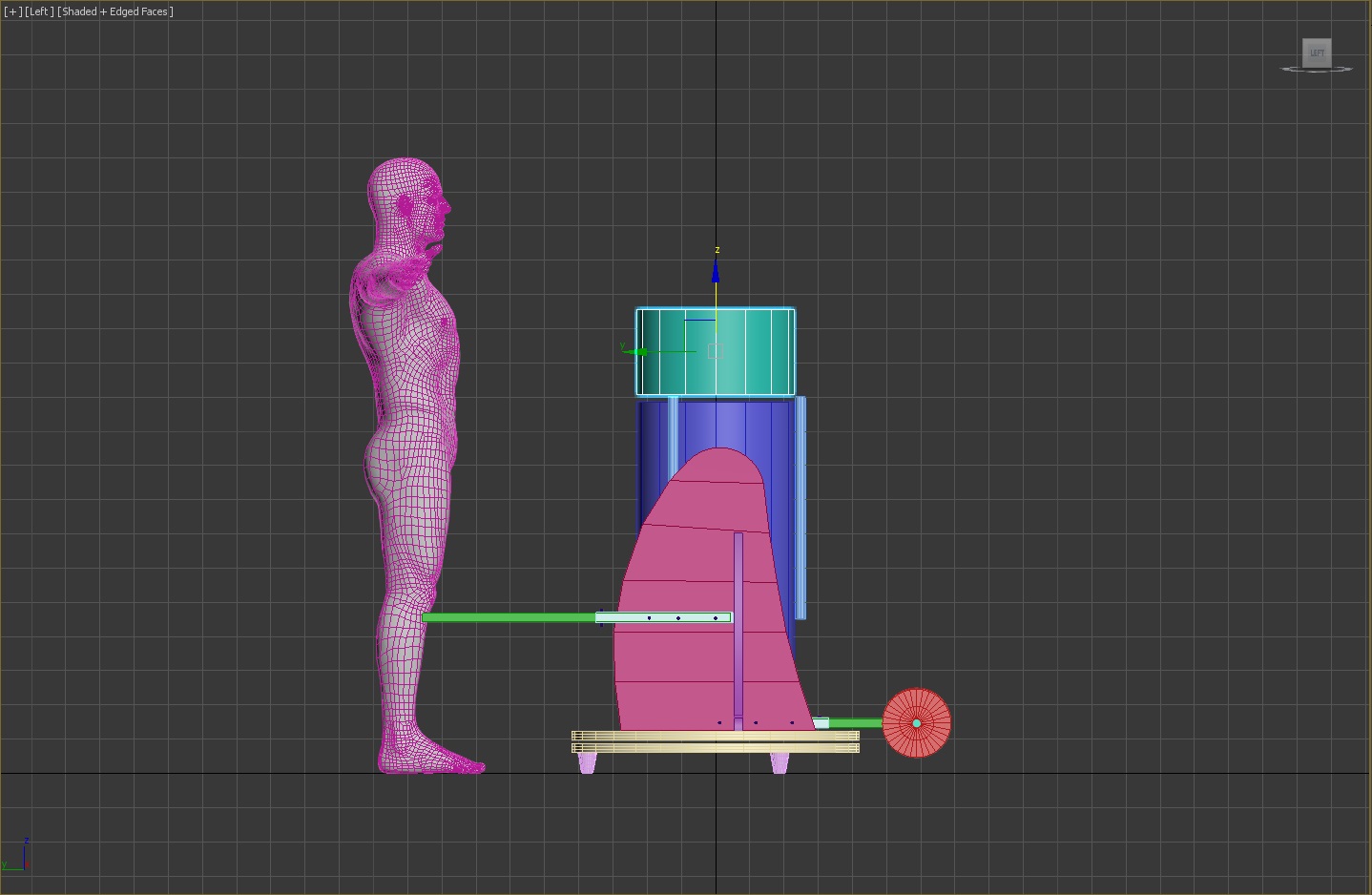
Task: Select the light blue strip right of cylinder
Action: point(800,508)
